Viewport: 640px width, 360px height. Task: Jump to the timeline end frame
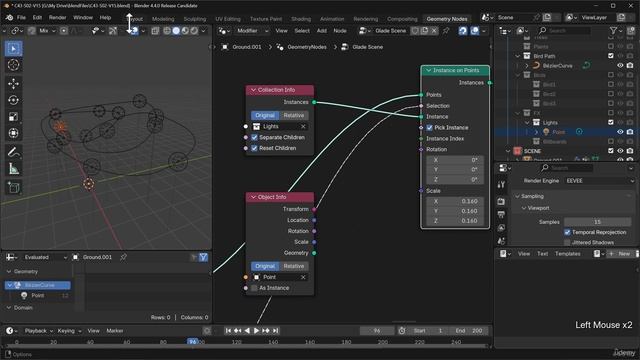276,331
